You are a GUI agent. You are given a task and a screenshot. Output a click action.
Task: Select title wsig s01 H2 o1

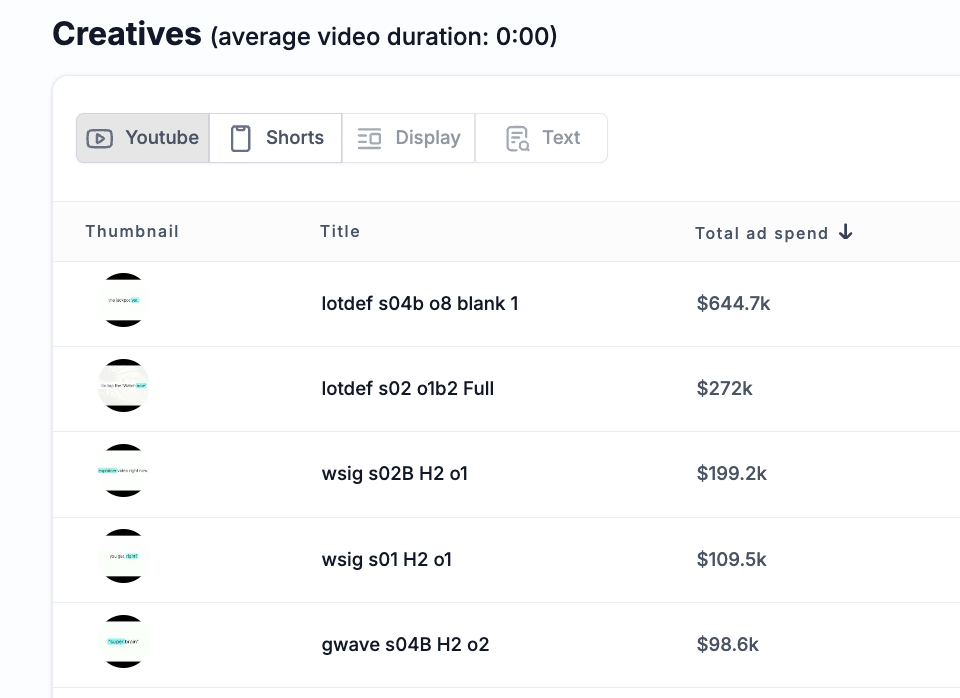pyautogui.click(x=387, y=559)
